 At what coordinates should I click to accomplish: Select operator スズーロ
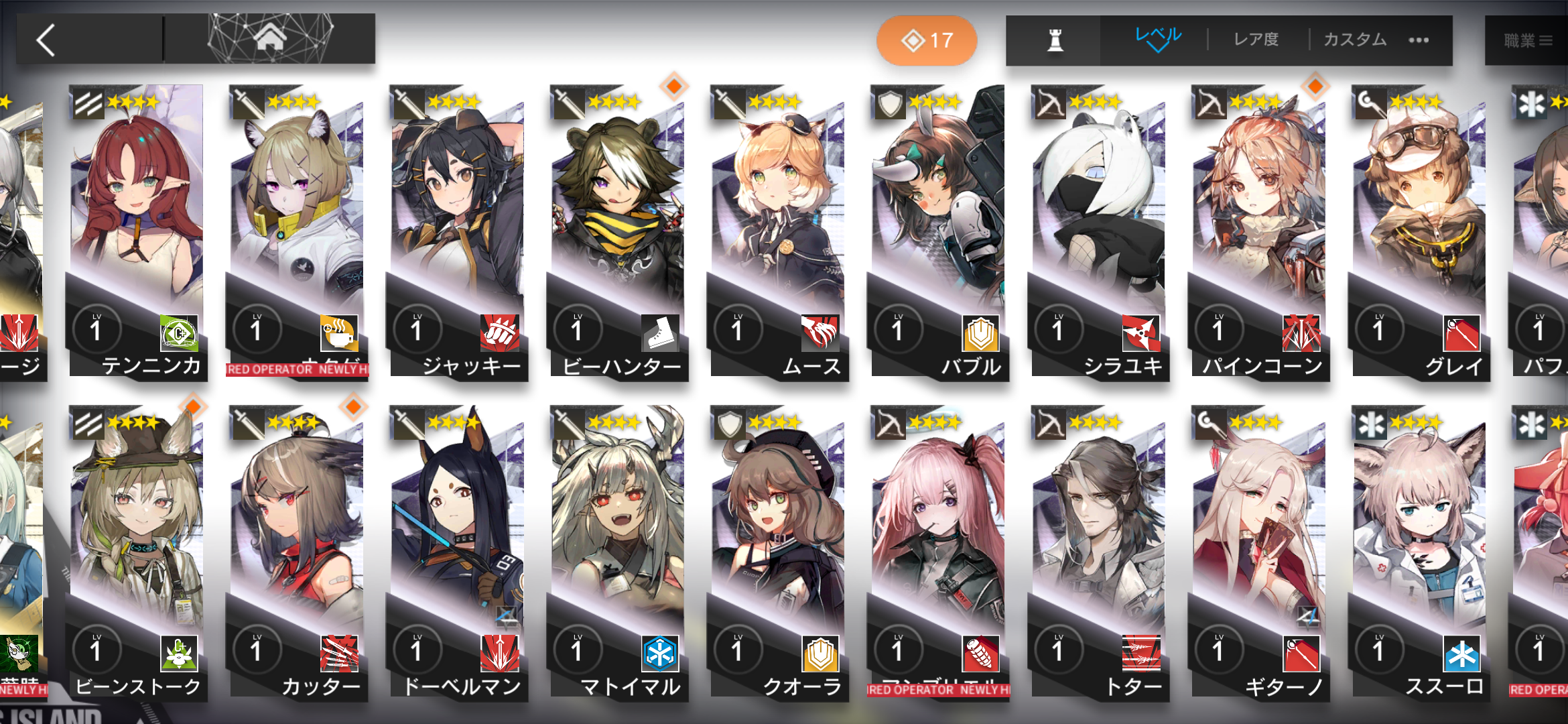click(1419, 552)
